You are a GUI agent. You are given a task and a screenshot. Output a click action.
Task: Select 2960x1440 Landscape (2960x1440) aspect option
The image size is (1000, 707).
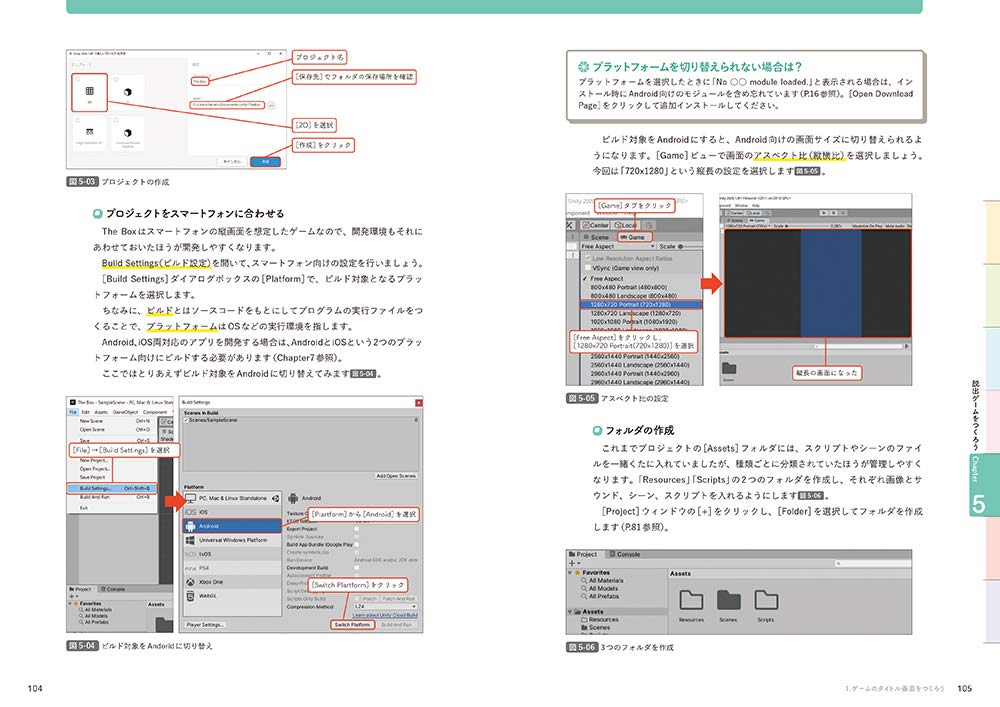pos(640,382)
